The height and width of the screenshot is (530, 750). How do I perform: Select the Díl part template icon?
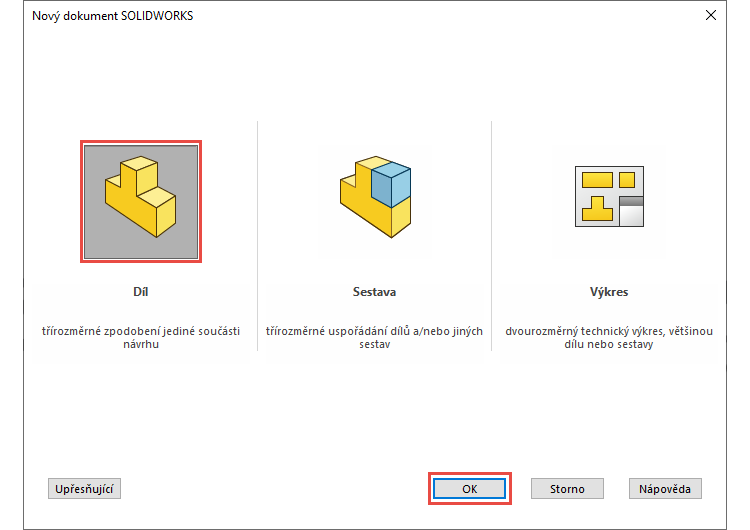[141, 201]
